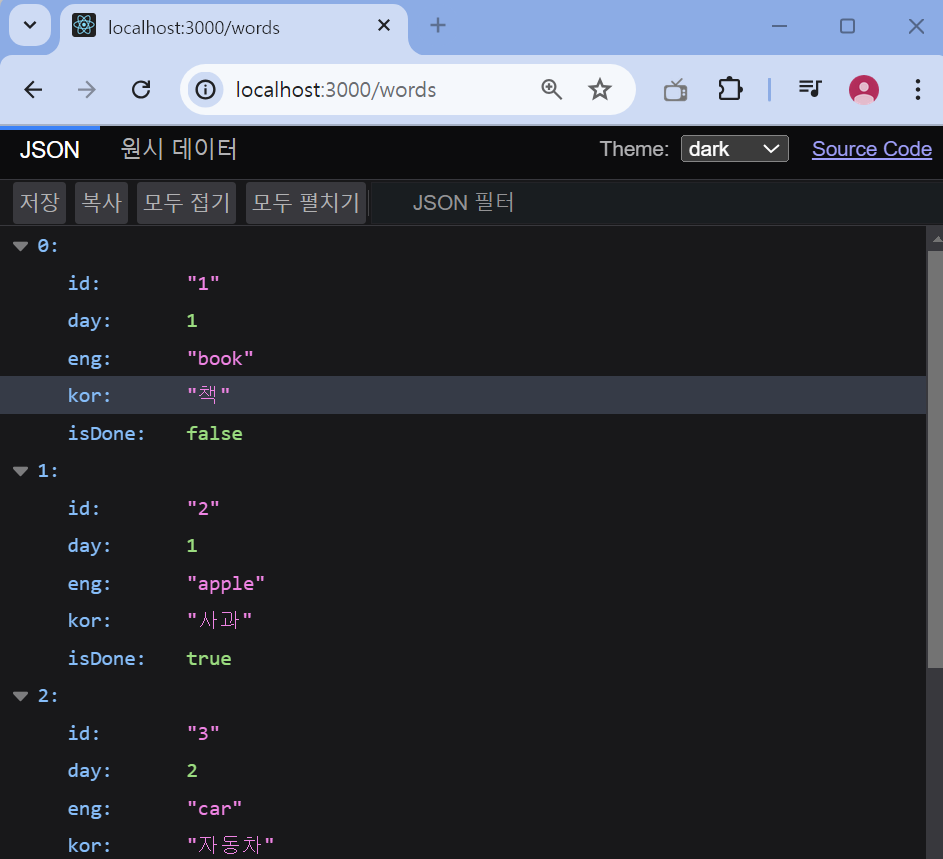Open Chrome three-dot menu
The image size is (943, 859).
tap(917, 90)
